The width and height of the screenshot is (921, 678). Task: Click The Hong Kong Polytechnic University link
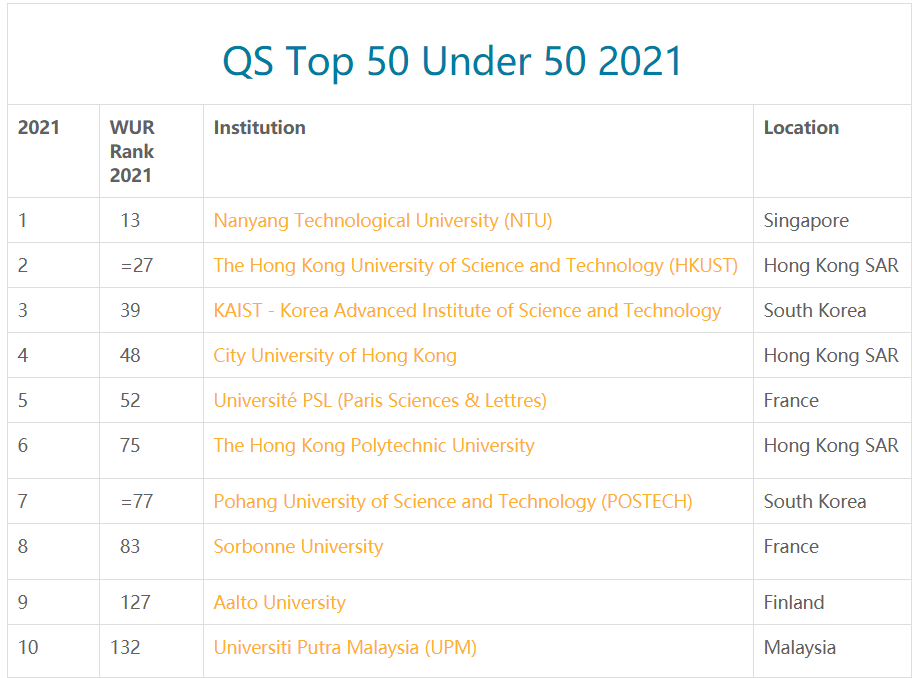coord(374,445)
